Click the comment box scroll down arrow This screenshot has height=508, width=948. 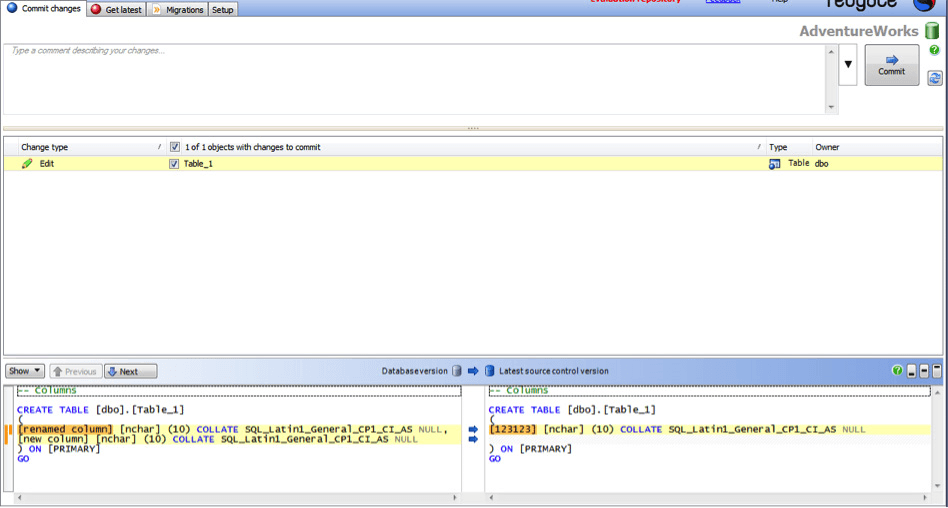831,108
